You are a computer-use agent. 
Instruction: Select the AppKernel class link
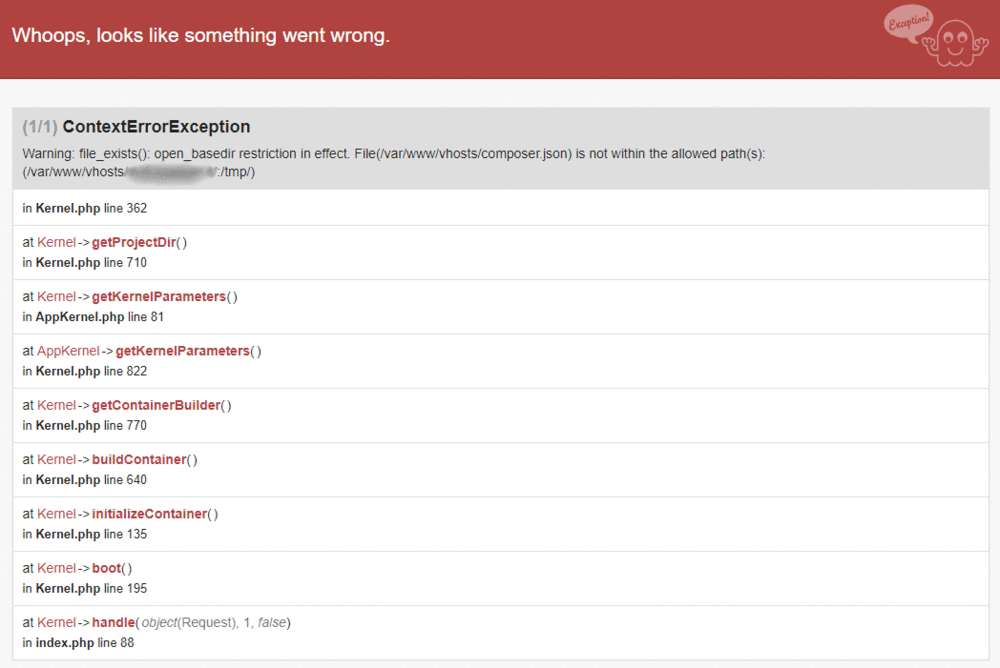(x=68, y=351)
